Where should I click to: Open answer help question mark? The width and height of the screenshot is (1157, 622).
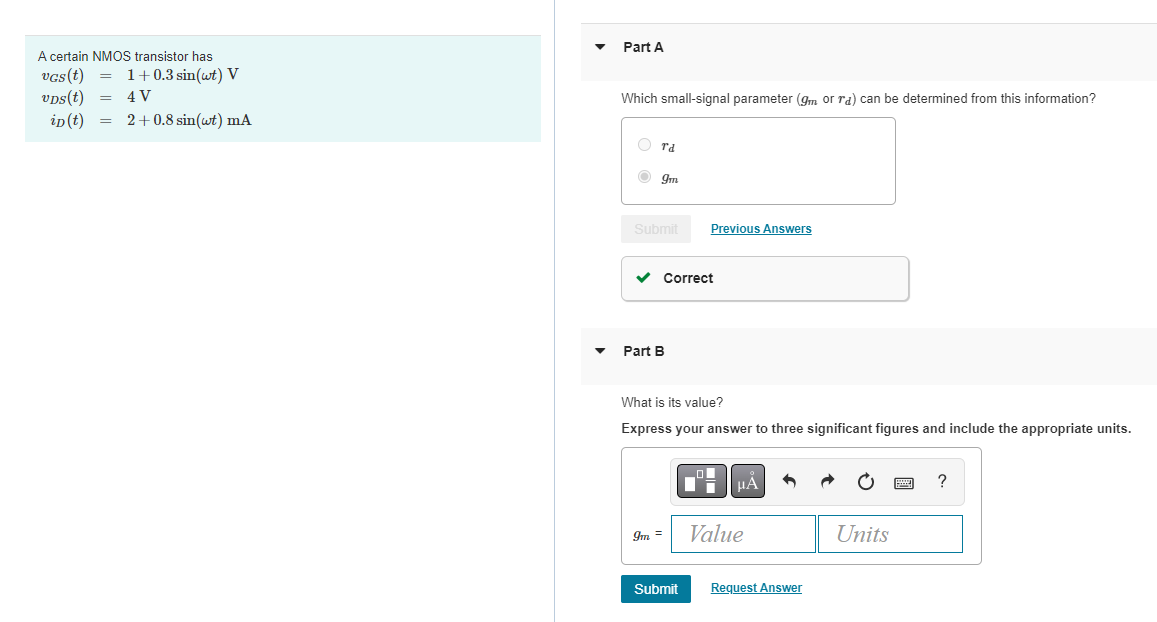[942, 481]
